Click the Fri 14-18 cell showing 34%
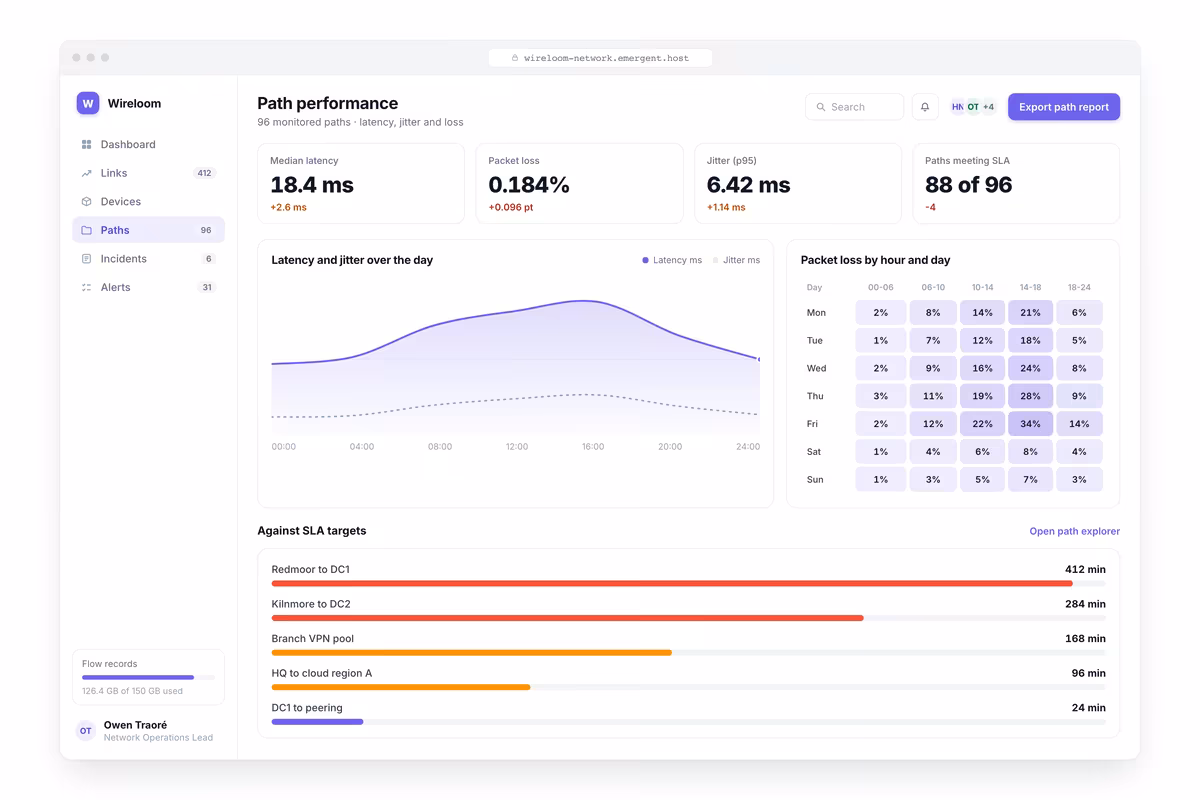This screenshot has width=1200, height=800. (1030, 424)
